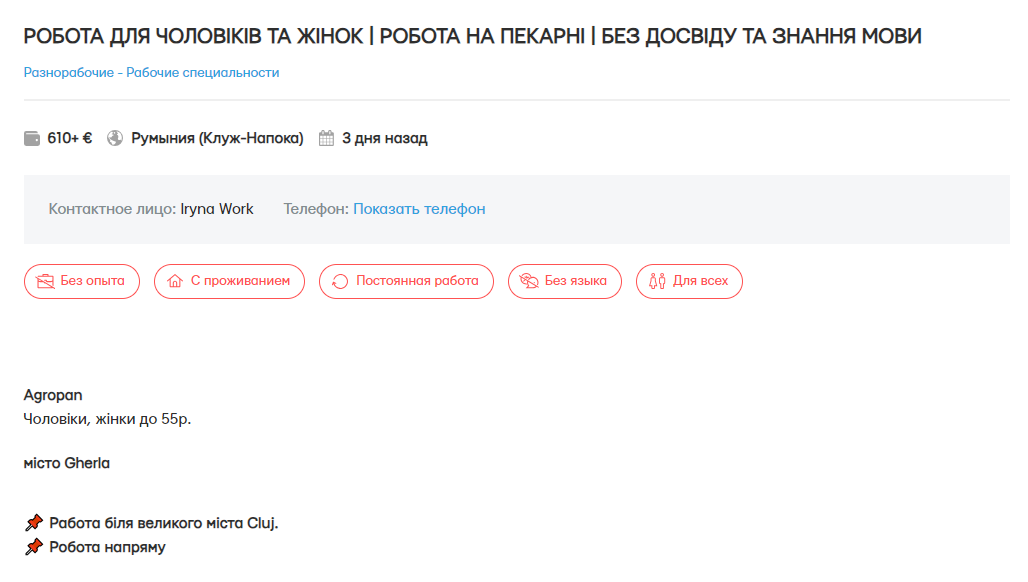Click the house icon in С проживанием tag
The image size is (1028, 582).
click(175, 281)
